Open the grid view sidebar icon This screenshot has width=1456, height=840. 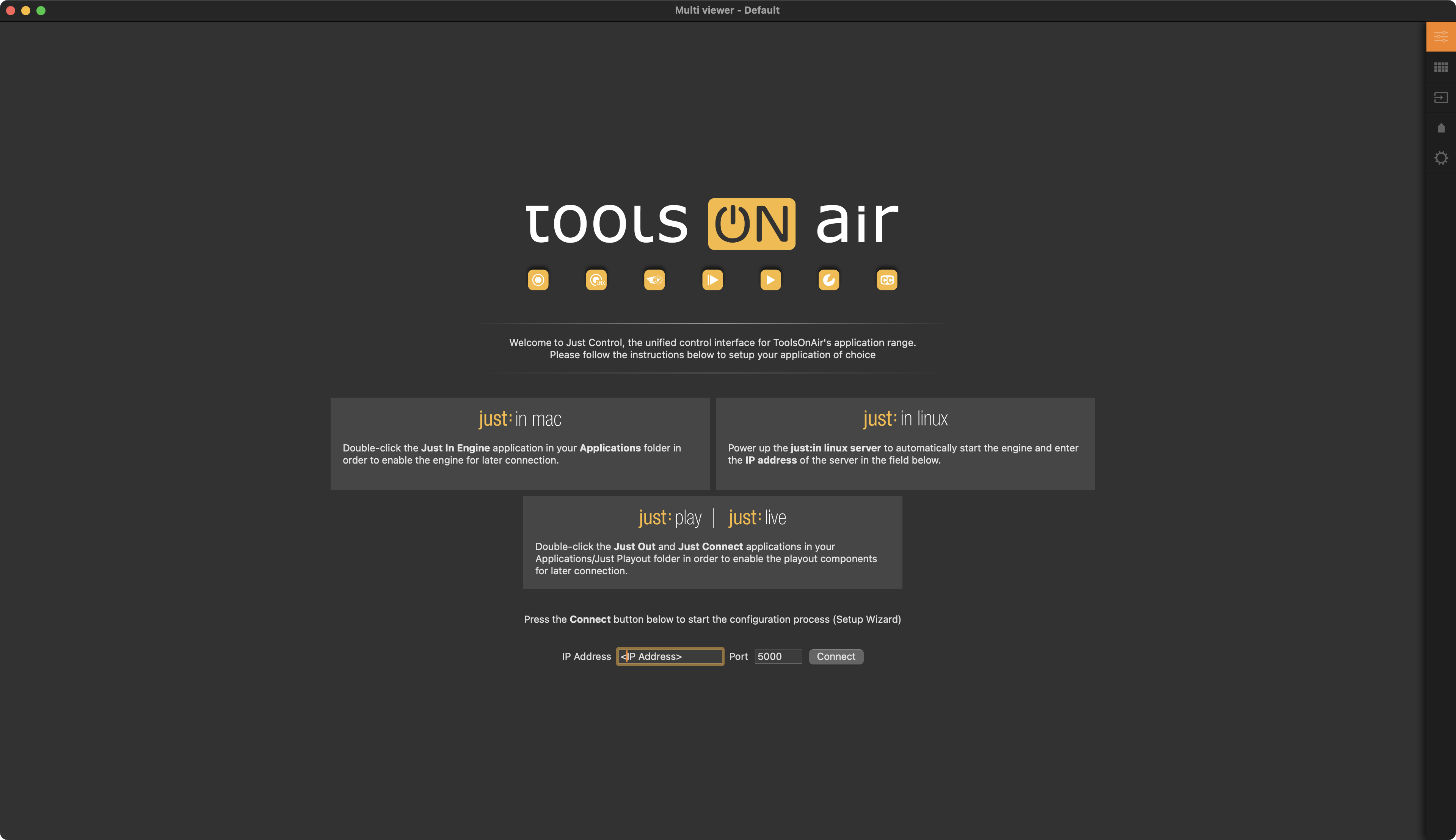coord(1441,67)
